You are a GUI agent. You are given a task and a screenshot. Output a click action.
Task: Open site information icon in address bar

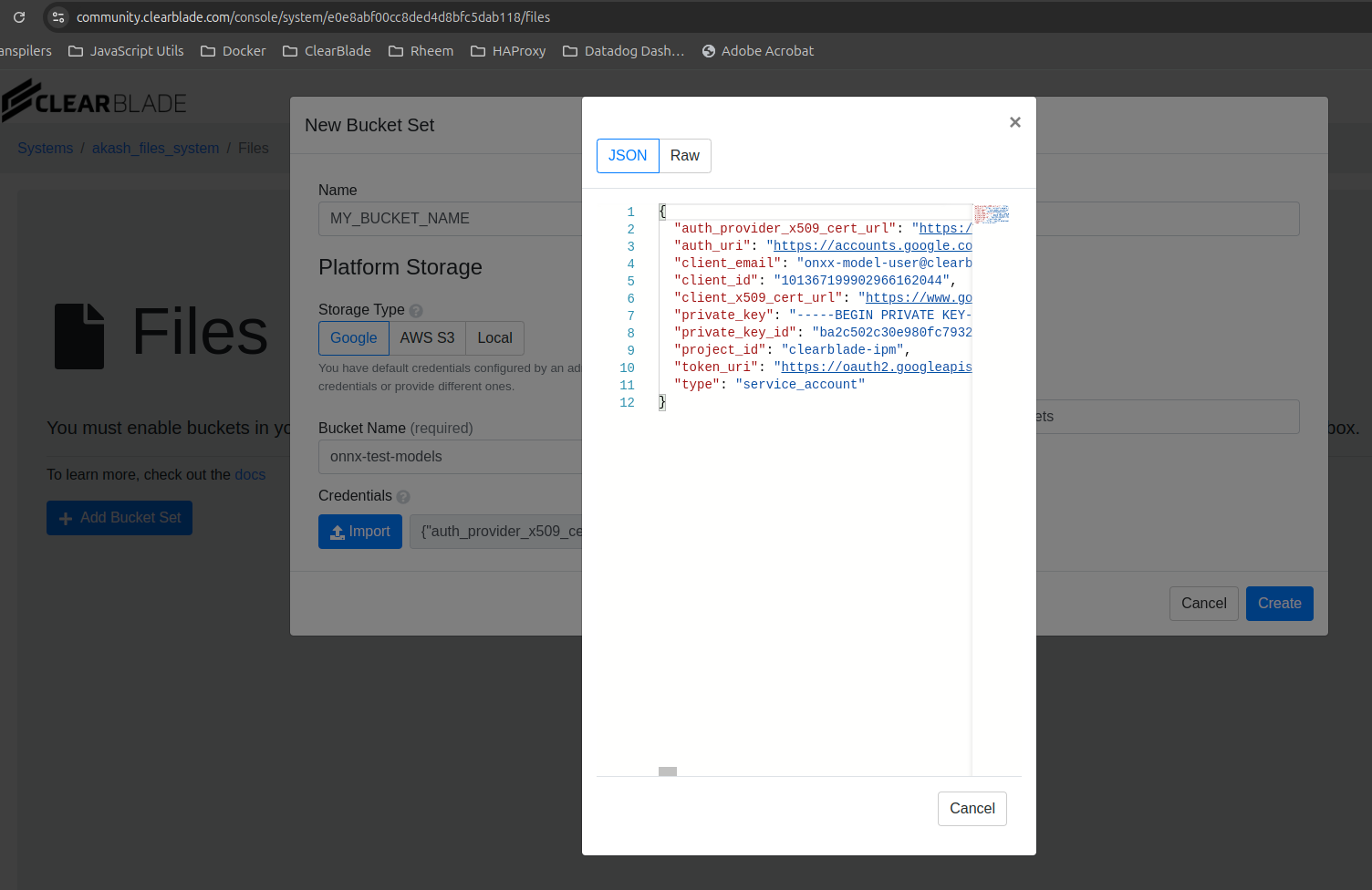pos(58,17)
